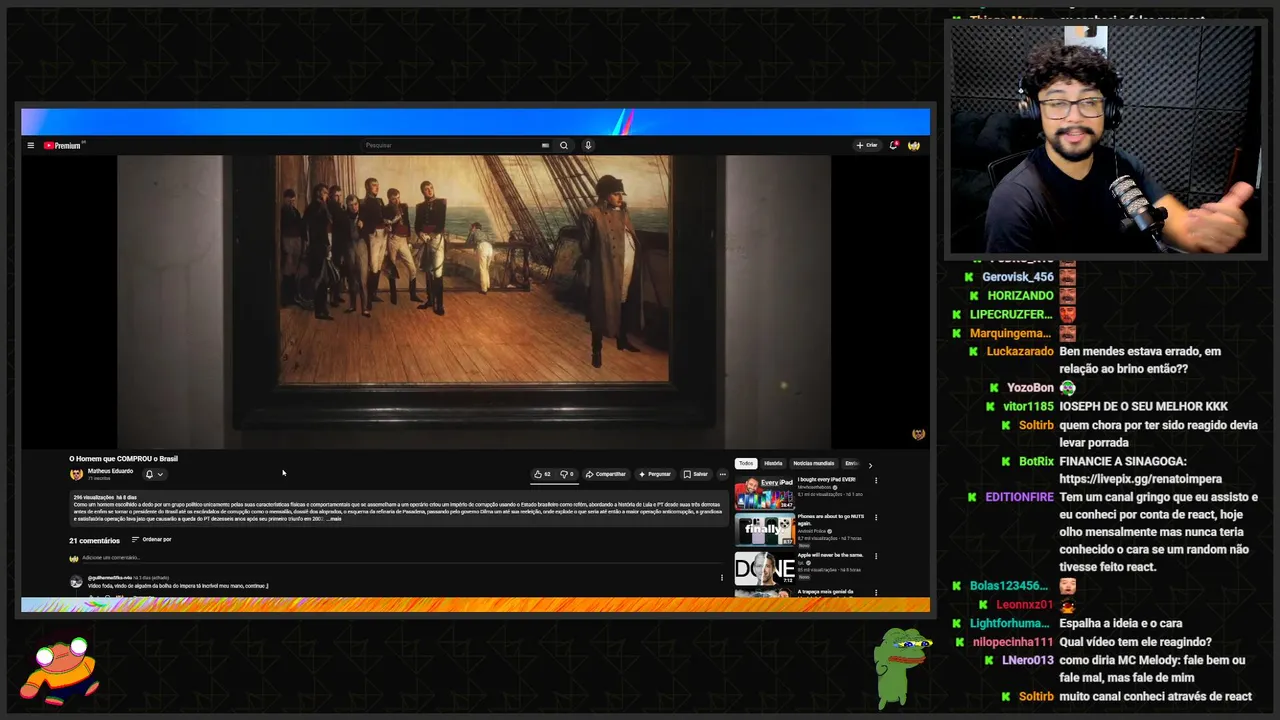Open Matheus Eduardo channel avatar
This screenshot has height=720, width=1280.
76,474
